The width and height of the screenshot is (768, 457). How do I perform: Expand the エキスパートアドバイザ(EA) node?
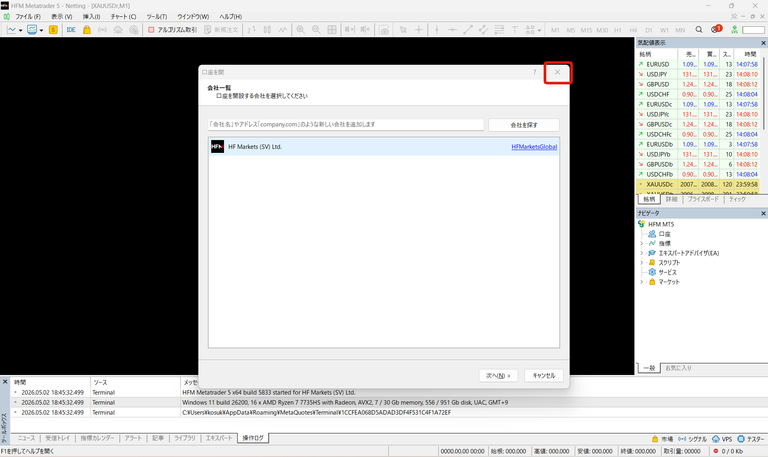click(642, 253)
